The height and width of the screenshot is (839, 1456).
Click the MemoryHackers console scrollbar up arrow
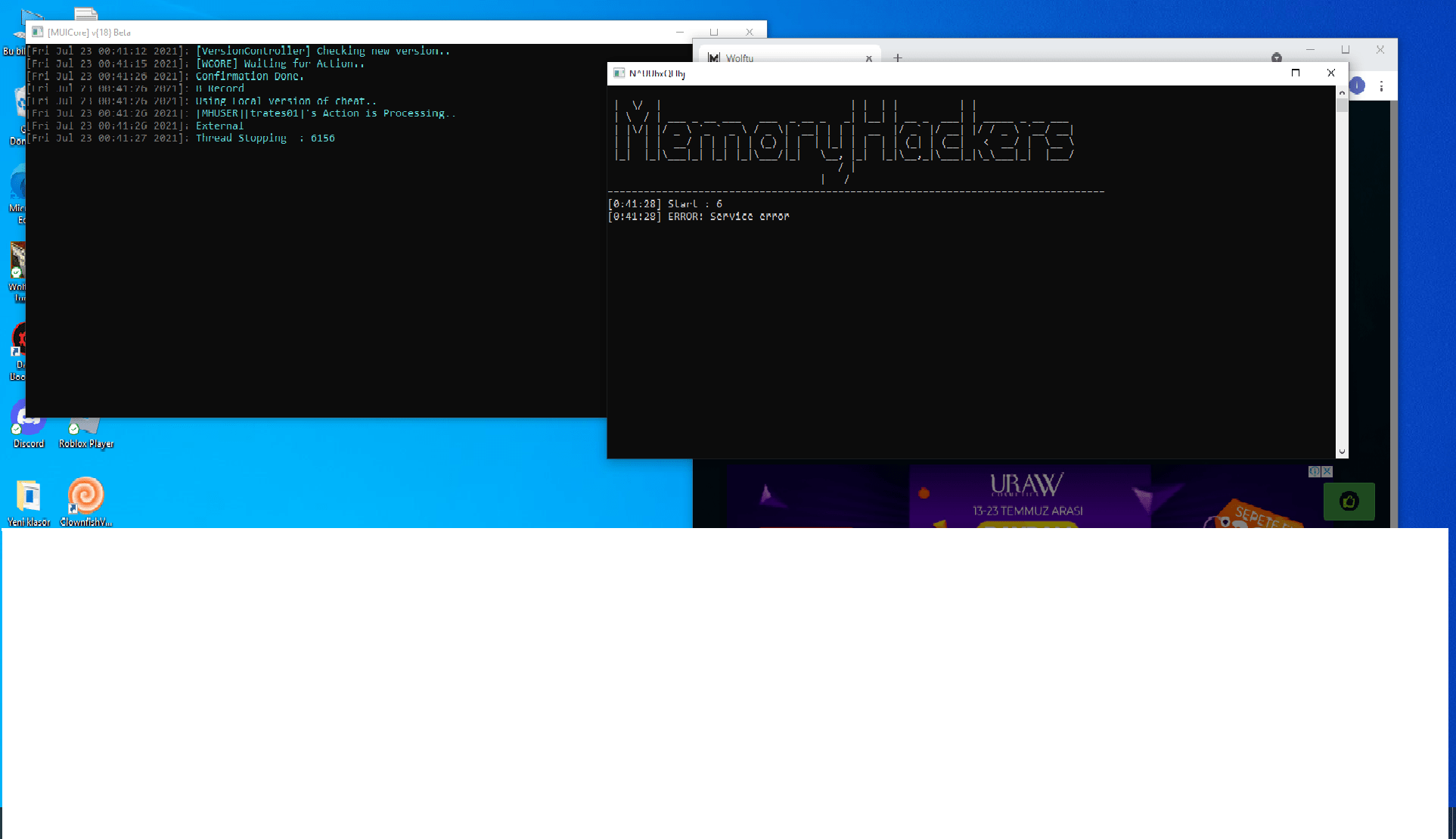click(1342, 92)
